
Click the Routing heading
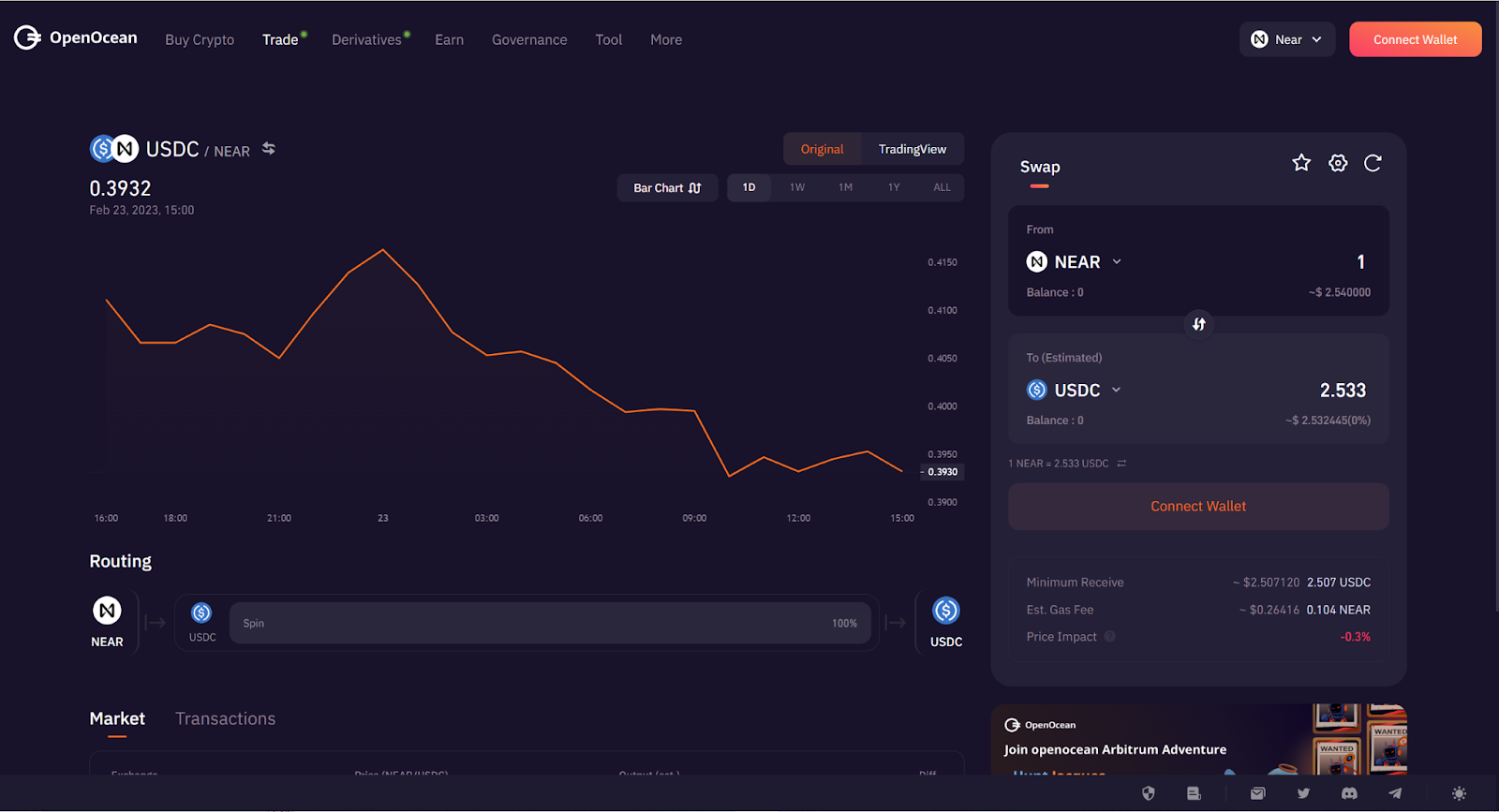click(x=120, y=561)
